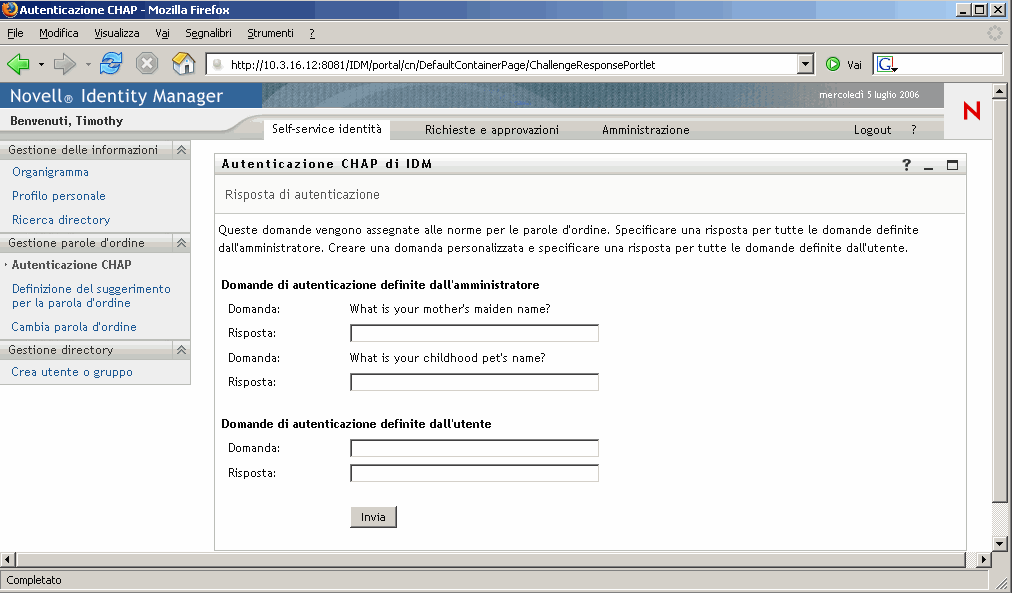Click the Back navigation arrow

[x=20, y=63]
